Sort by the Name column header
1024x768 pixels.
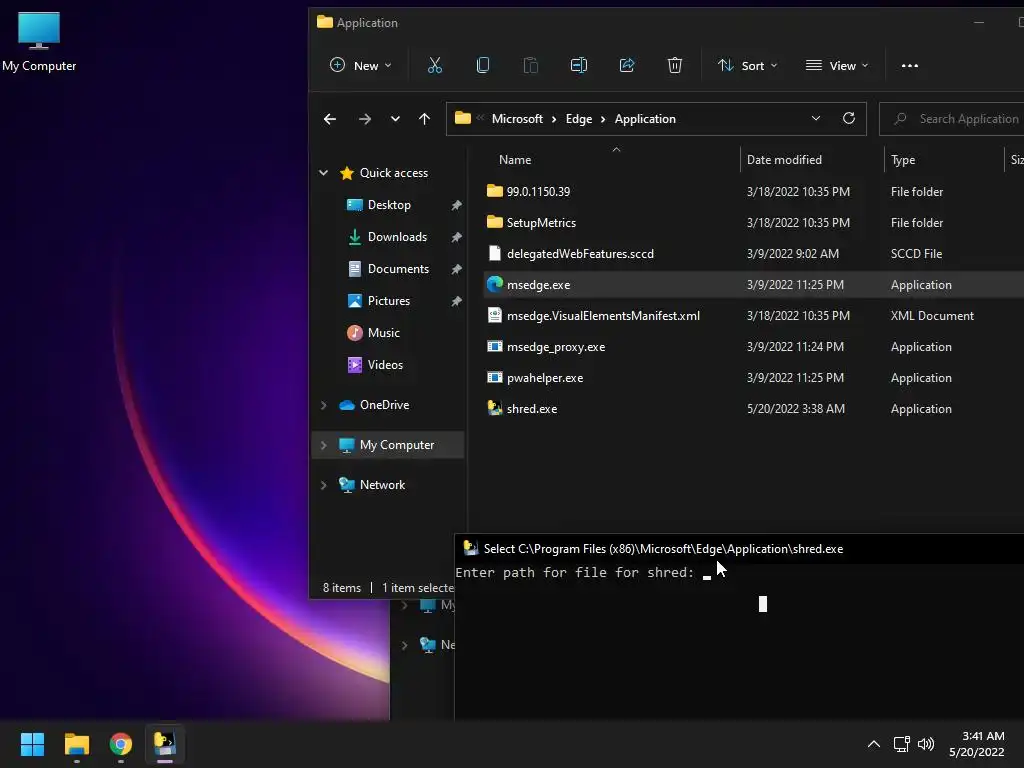(x=515, y=159)
